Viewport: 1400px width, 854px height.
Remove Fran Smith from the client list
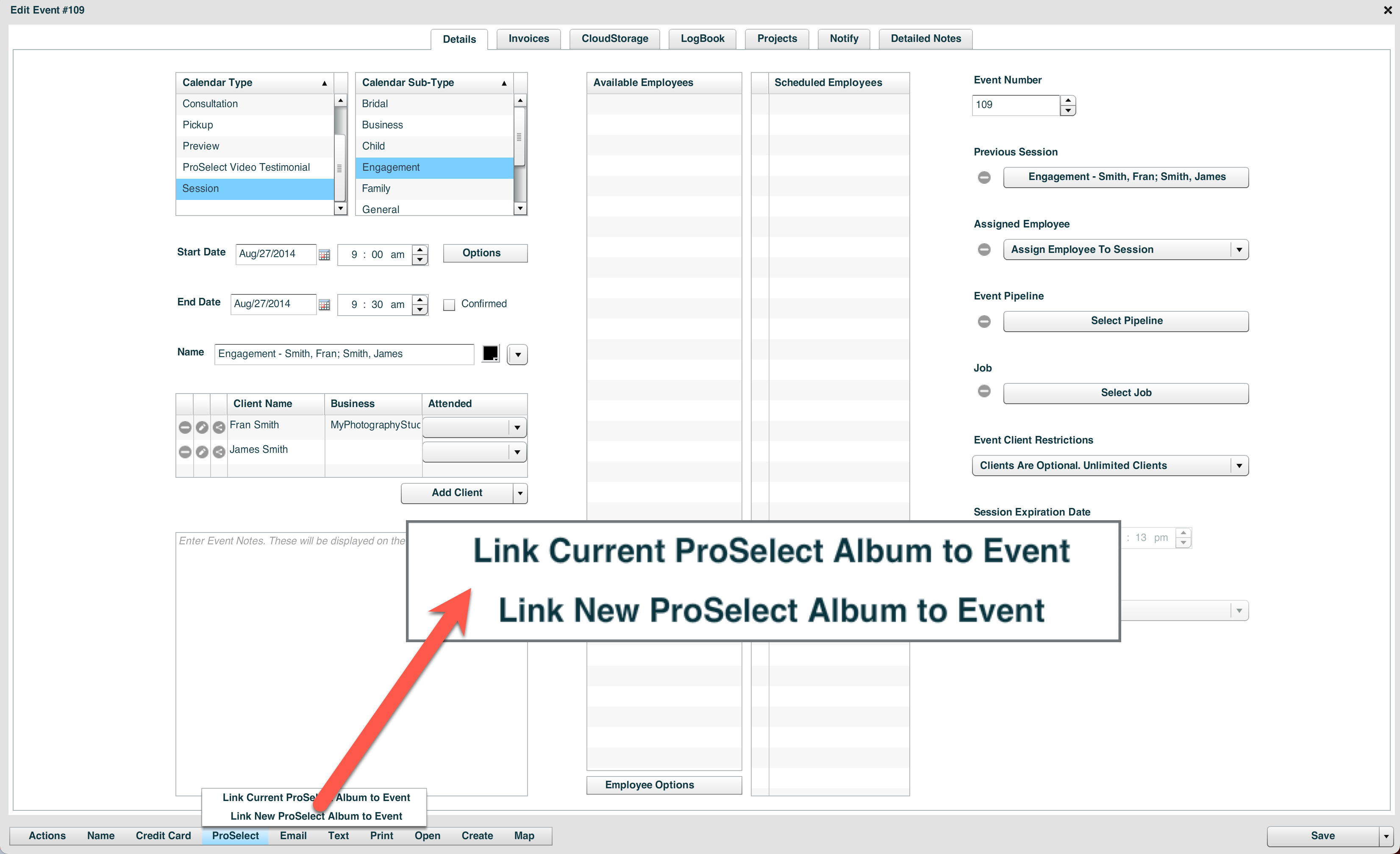tap(185, 427)
